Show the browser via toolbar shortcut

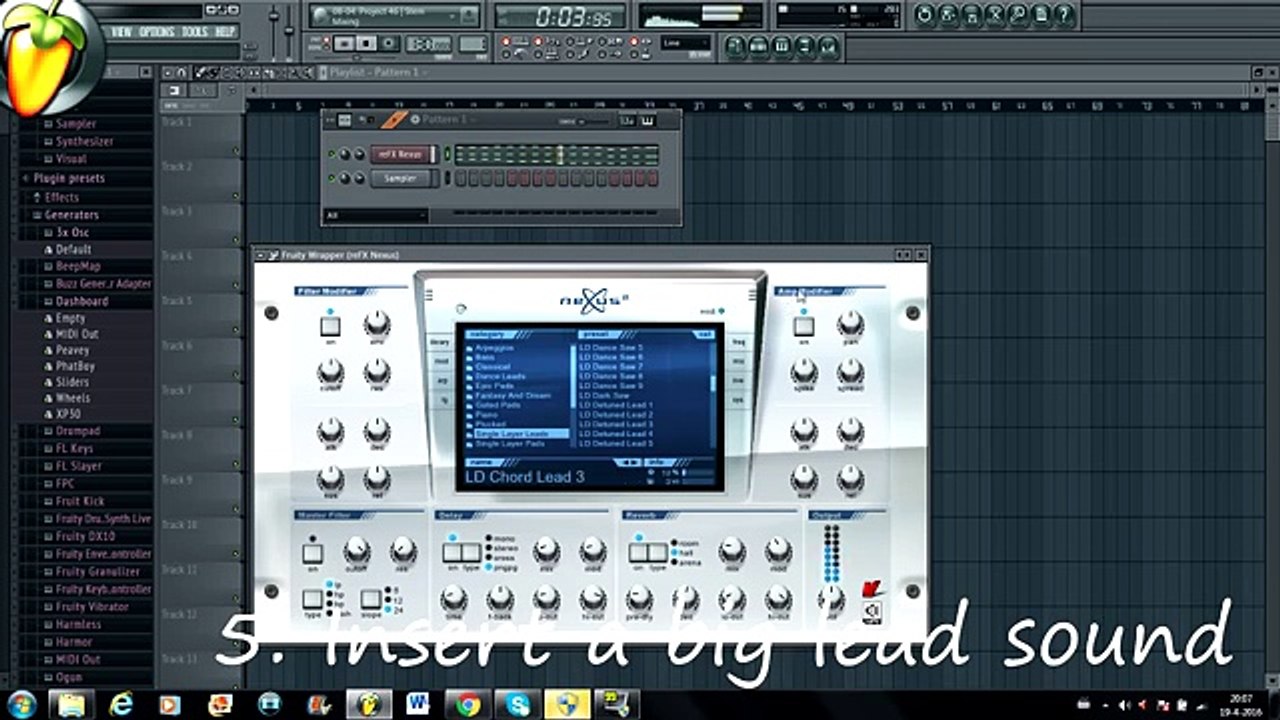[x=806, y=46]
